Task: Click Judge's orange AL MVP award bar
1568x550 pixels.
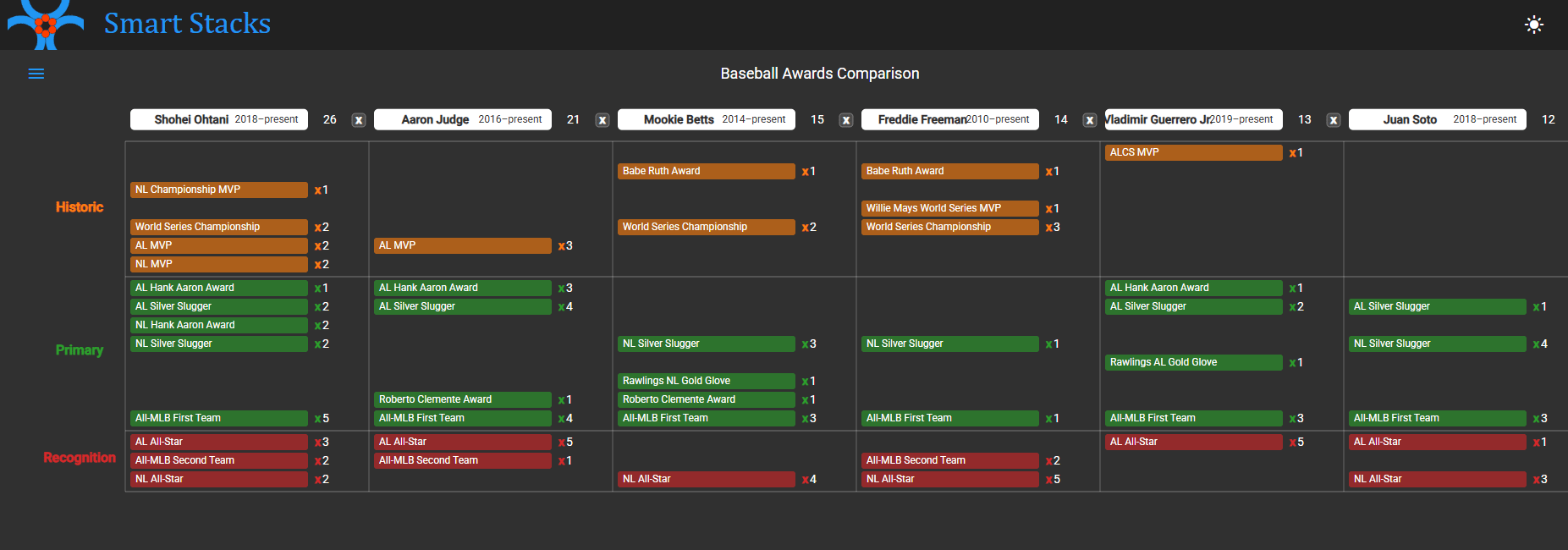Action: tap(463, 245)
